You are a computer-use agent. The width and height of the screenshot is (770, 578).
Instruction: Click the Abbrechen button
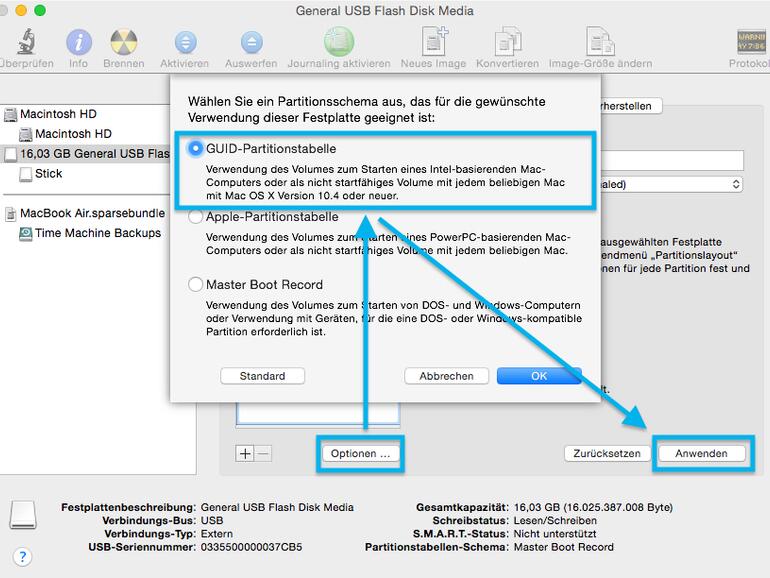click(x=446, y=376)
